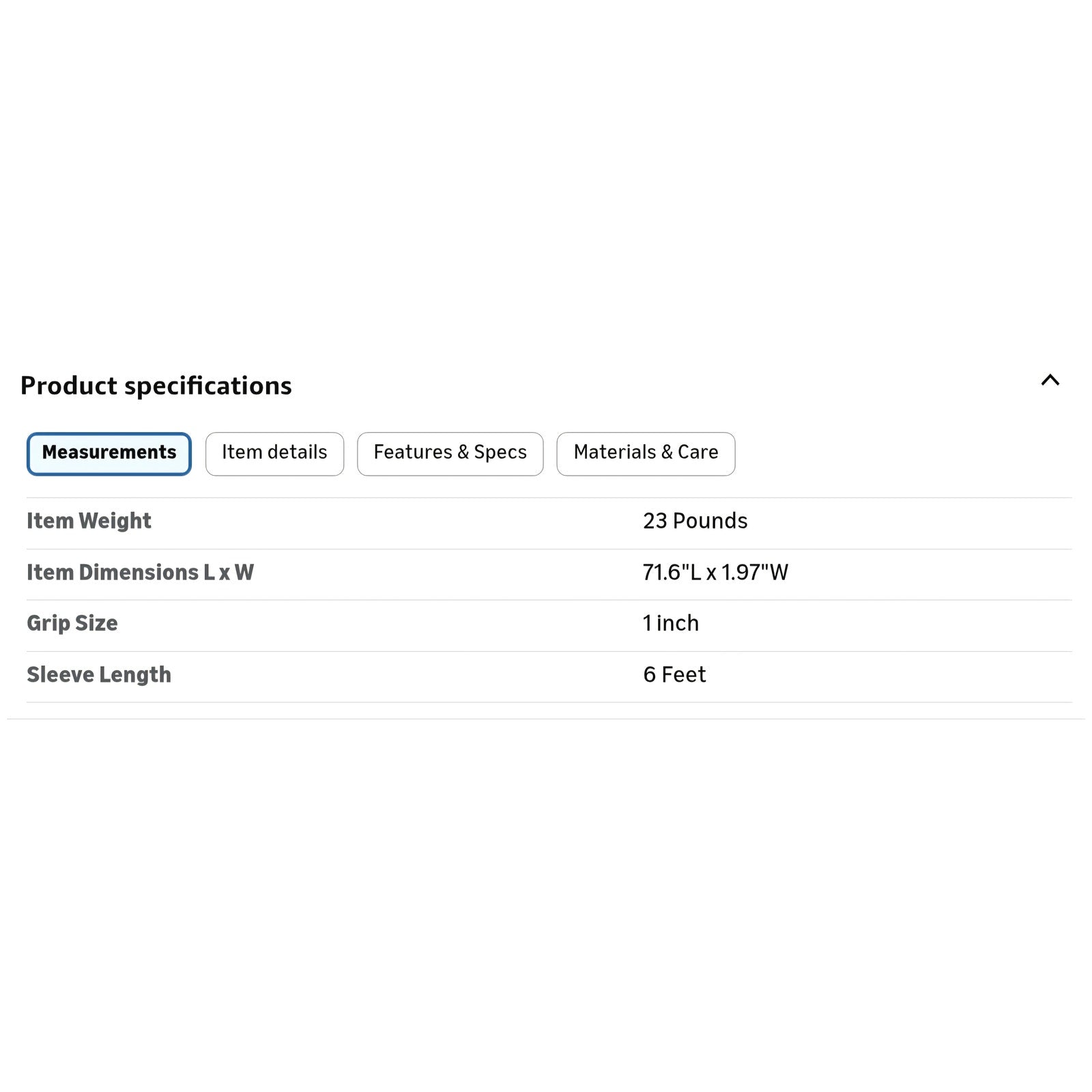
Task: Click the 'x' between the dimension values
Action: 711,574
